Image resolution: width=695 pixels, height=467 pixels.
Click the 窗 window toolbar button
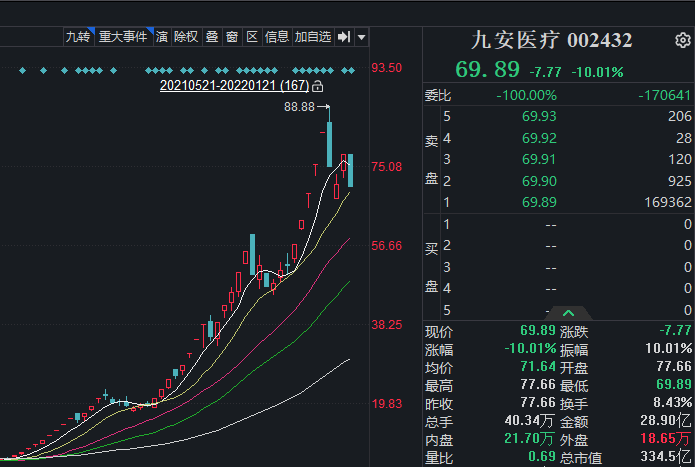[231, 37]
